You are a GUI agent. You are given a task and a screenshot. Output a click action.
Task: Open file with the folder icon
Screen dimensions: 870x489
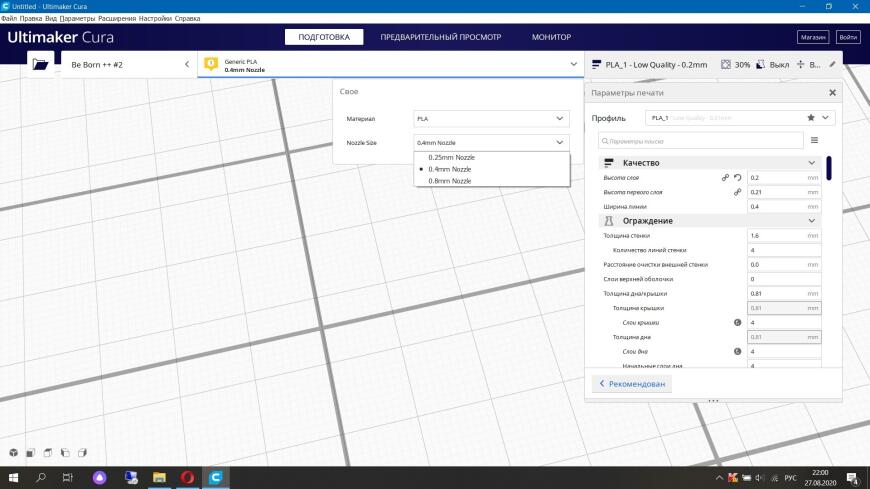click(41, 64)
